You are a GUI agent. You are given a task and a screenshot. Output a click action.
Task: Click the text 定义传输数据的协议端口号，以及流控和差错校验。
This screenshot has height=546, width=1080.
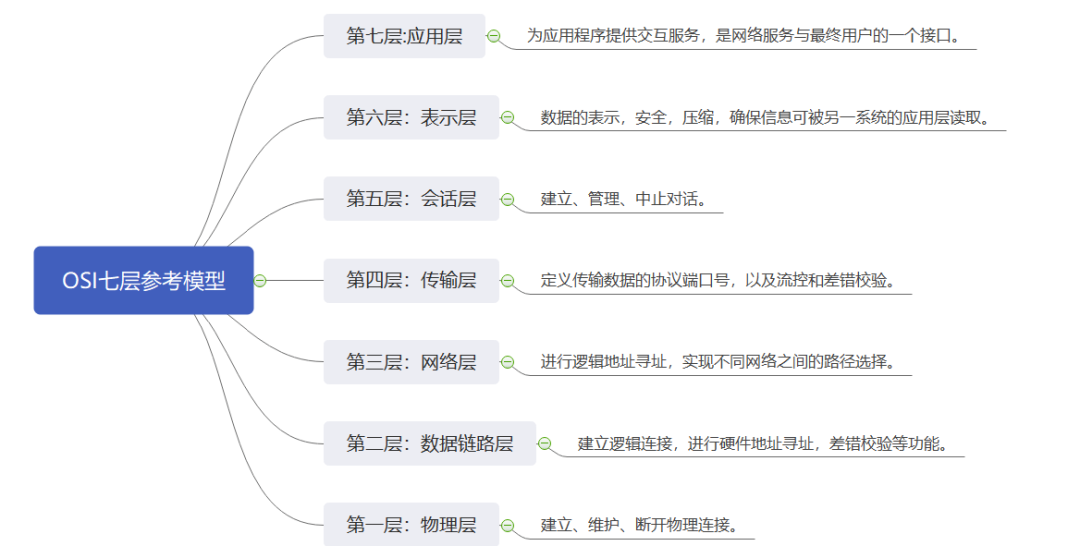click(x=718, y=280)
